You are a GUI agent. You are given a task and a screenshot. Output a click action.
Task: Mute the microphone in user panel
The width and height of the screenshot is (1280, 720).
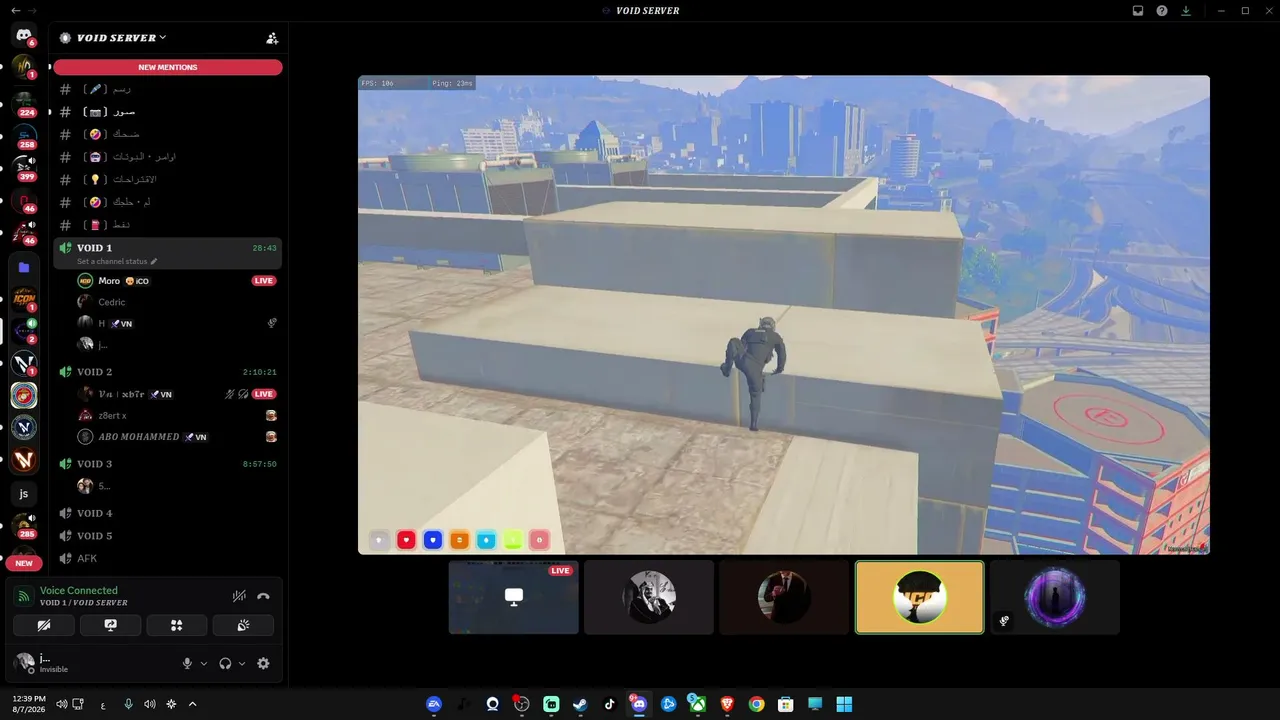pyautogui.click(x=187, y=663)
